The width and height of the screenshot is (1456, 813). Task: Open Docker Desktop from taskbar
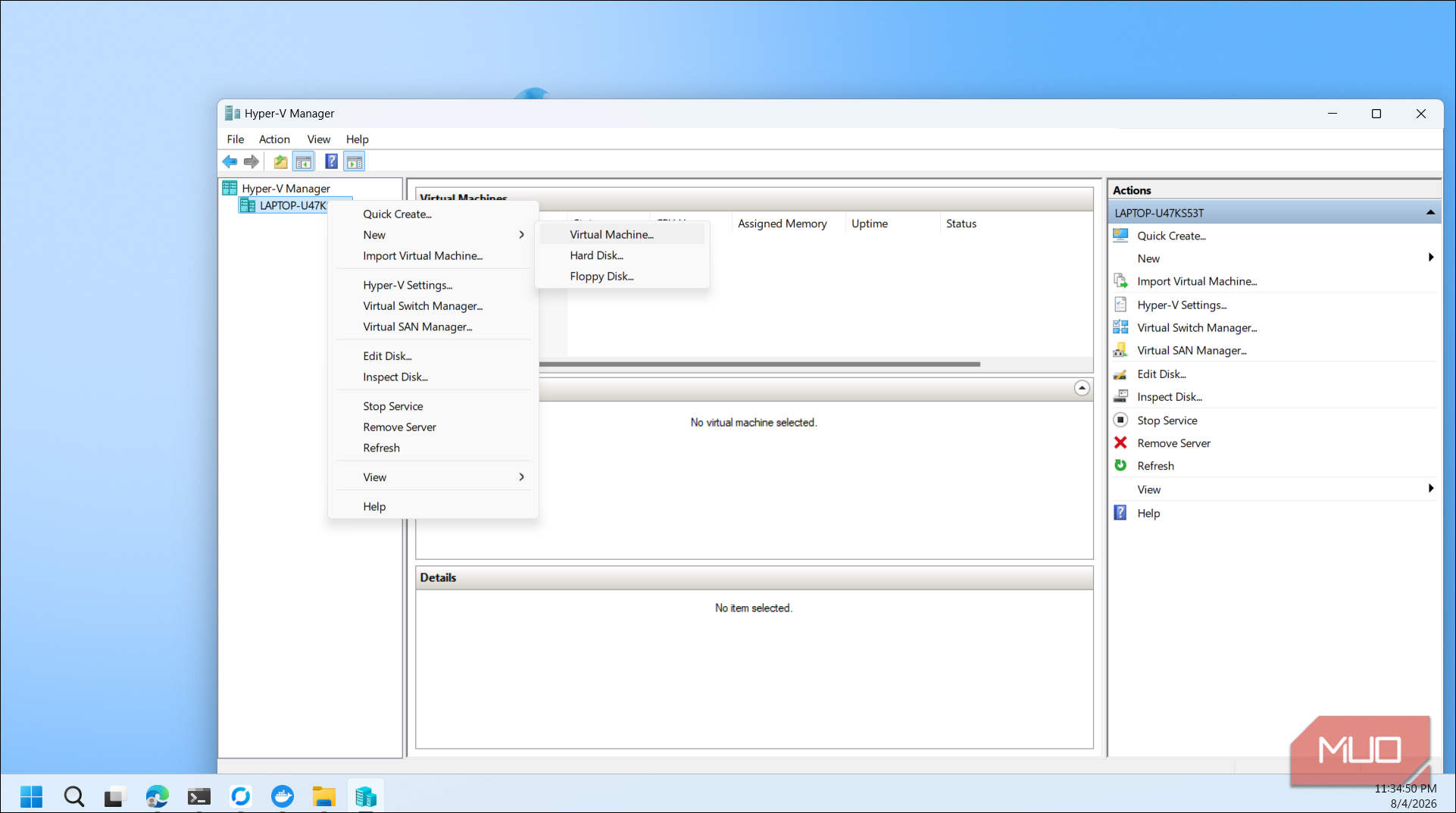pyautogui.click(x=282, y=796)
